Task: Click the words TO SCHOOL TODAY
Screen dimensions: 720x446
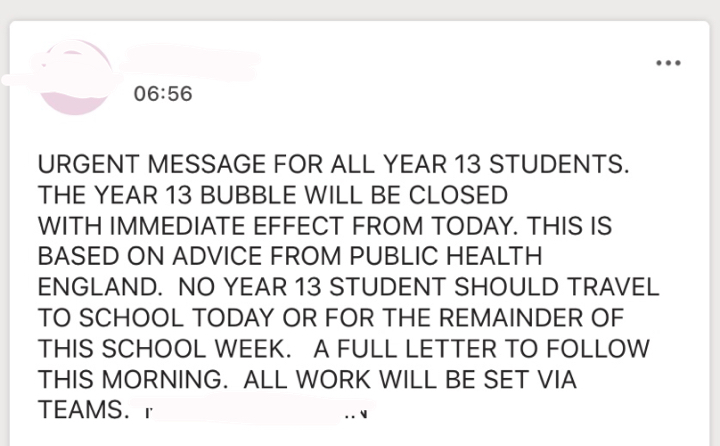Action: 156,318
